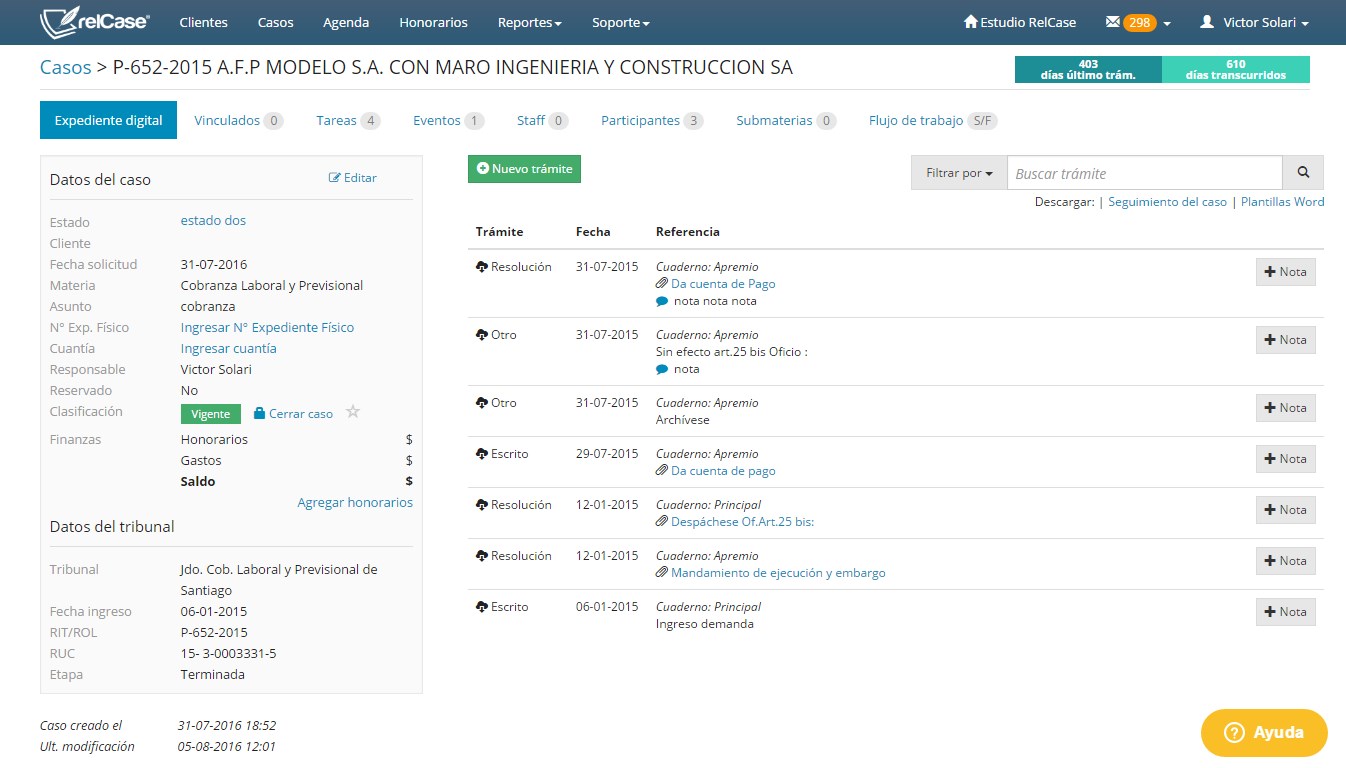This screenshot has width=1346, height=768.
Task: Click the green Vigente button
Action: pyautogui.click(x=211, y=413)
